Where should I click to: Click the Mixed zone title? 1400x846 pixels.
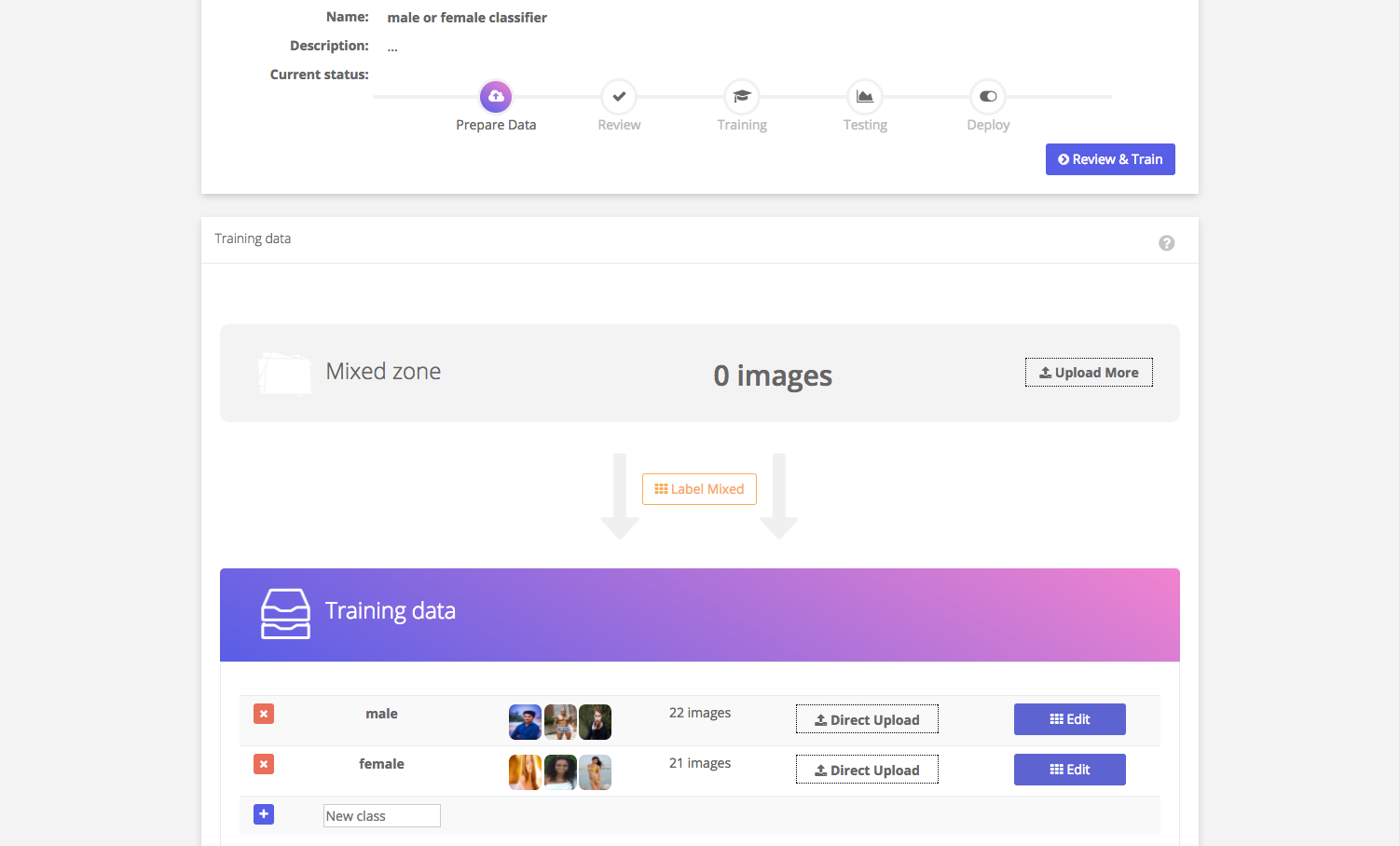tap(383, 371)
